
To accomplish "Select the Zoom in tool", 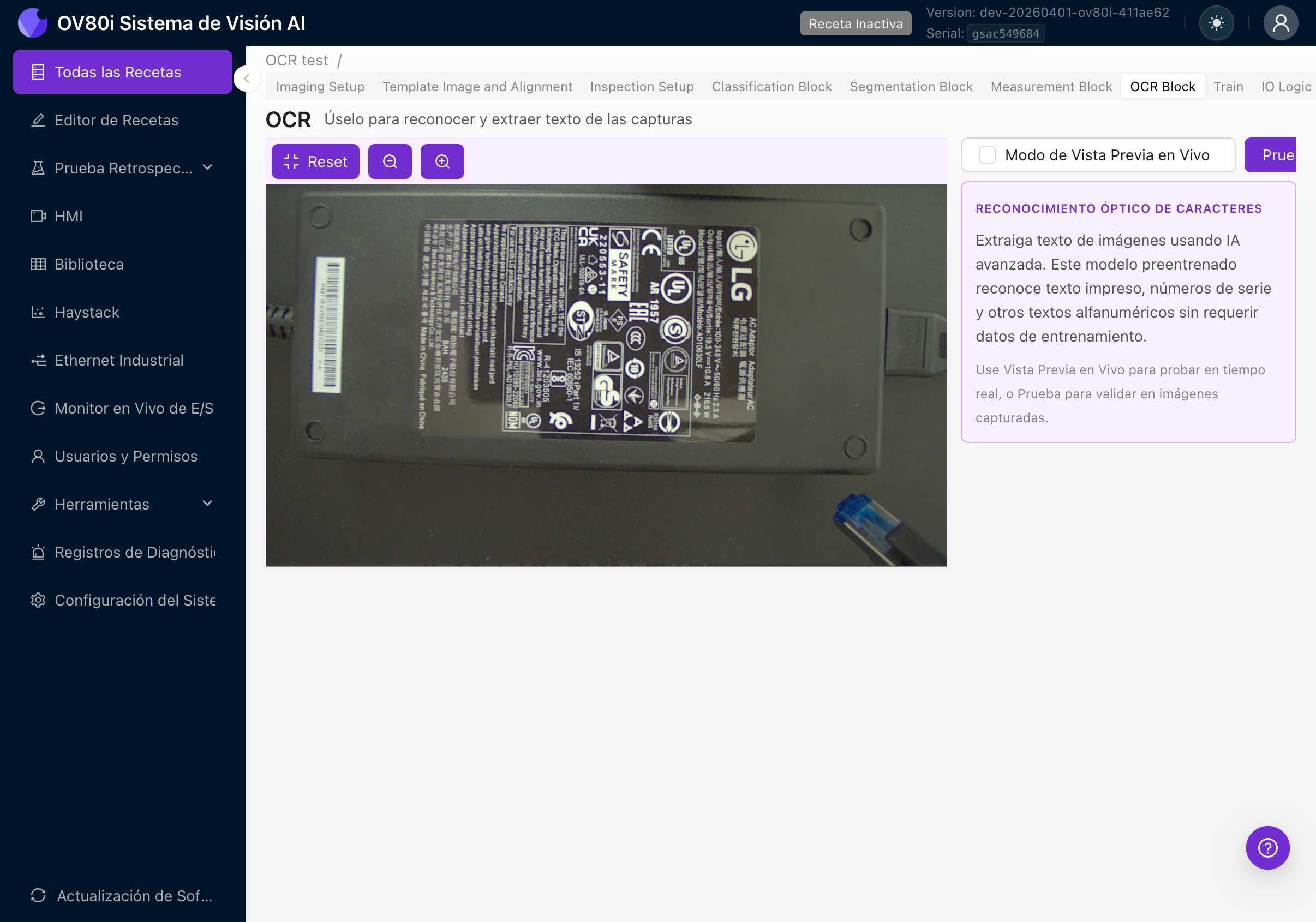I will click(x=442, y=161).
